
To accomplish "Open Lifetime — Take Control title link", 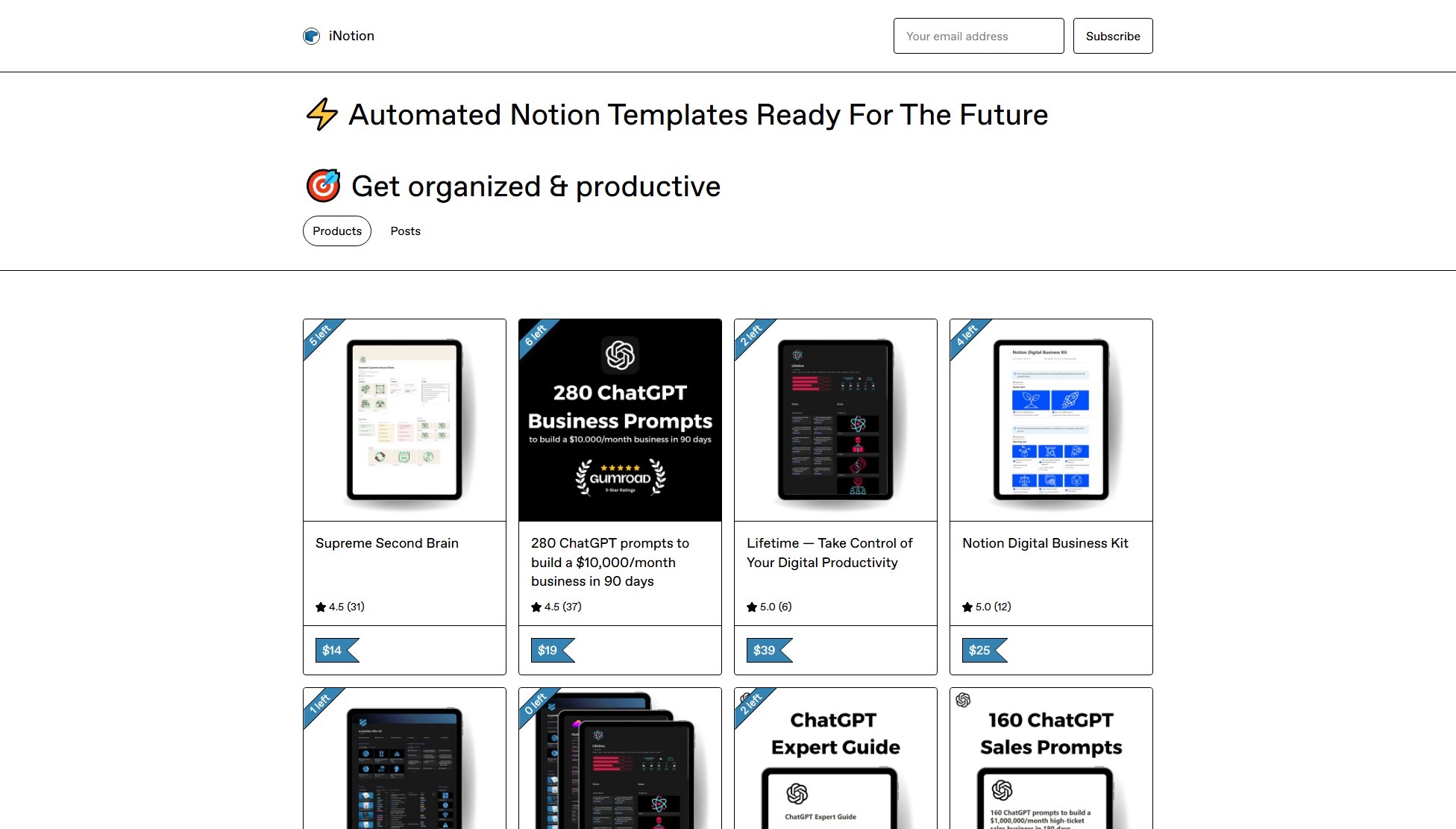I will click(829, 553).
